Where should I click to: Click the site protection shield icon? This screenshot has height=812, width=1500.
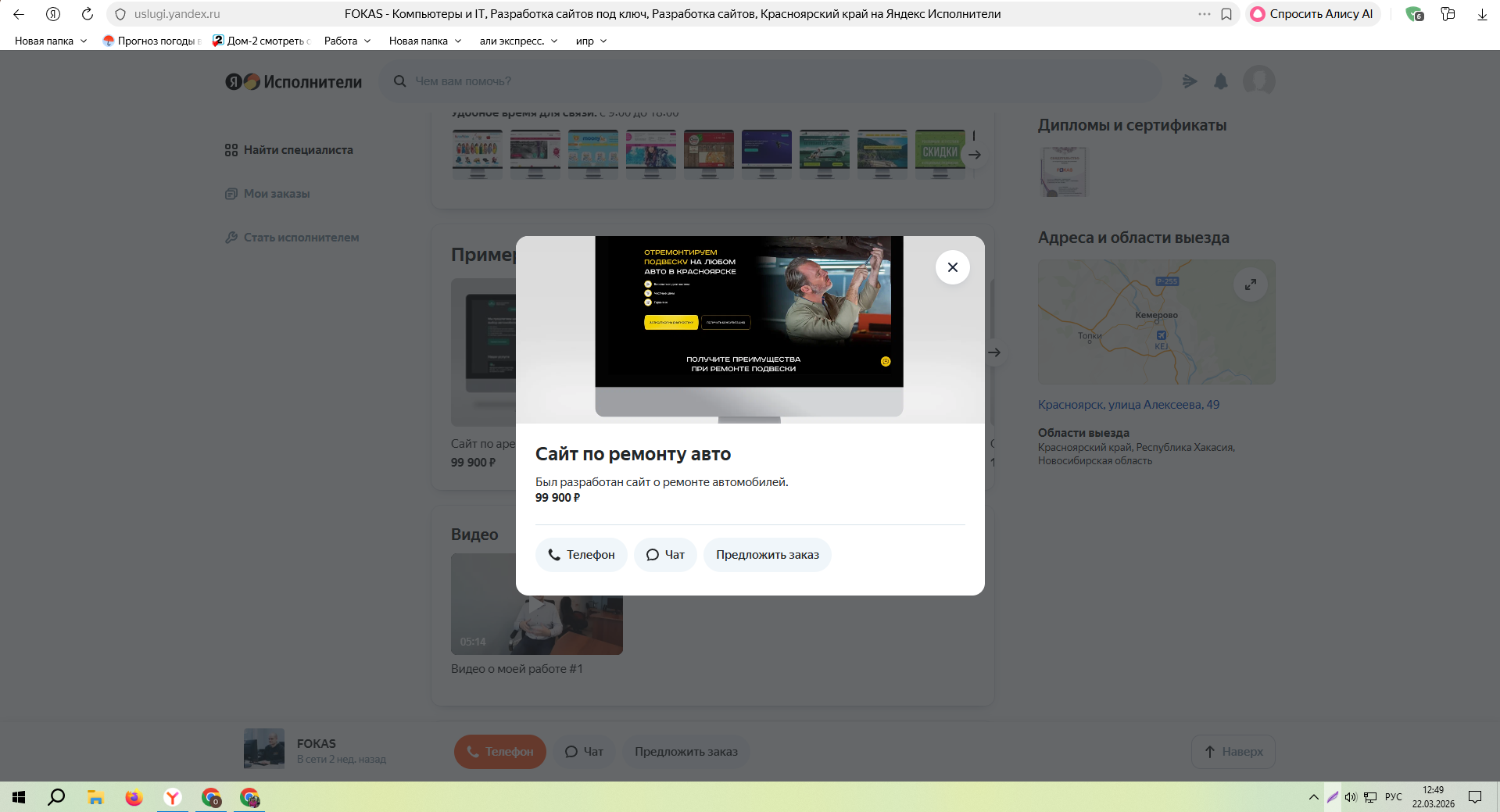tap(120, 14)
